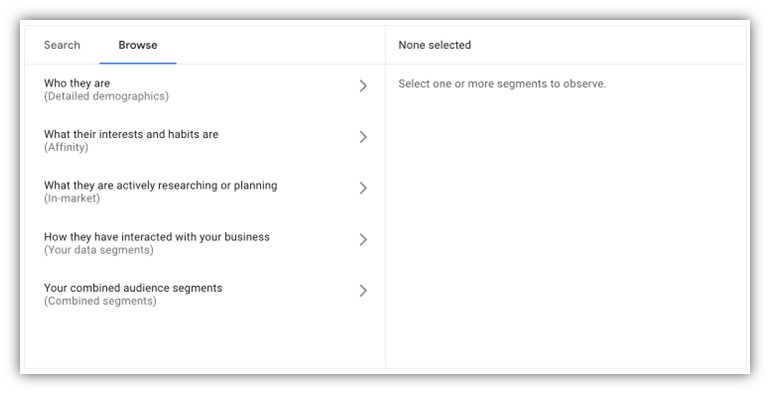Click the empty selected segments panel area
Screen dimensions: 770x394
tap(566, 226)
